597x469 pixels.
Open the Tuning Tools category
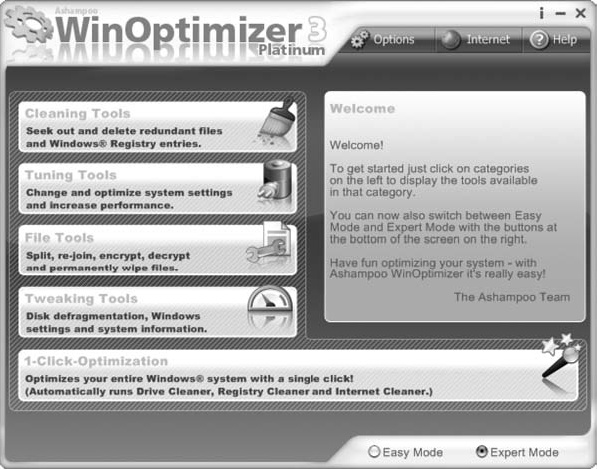coord(158,189)
